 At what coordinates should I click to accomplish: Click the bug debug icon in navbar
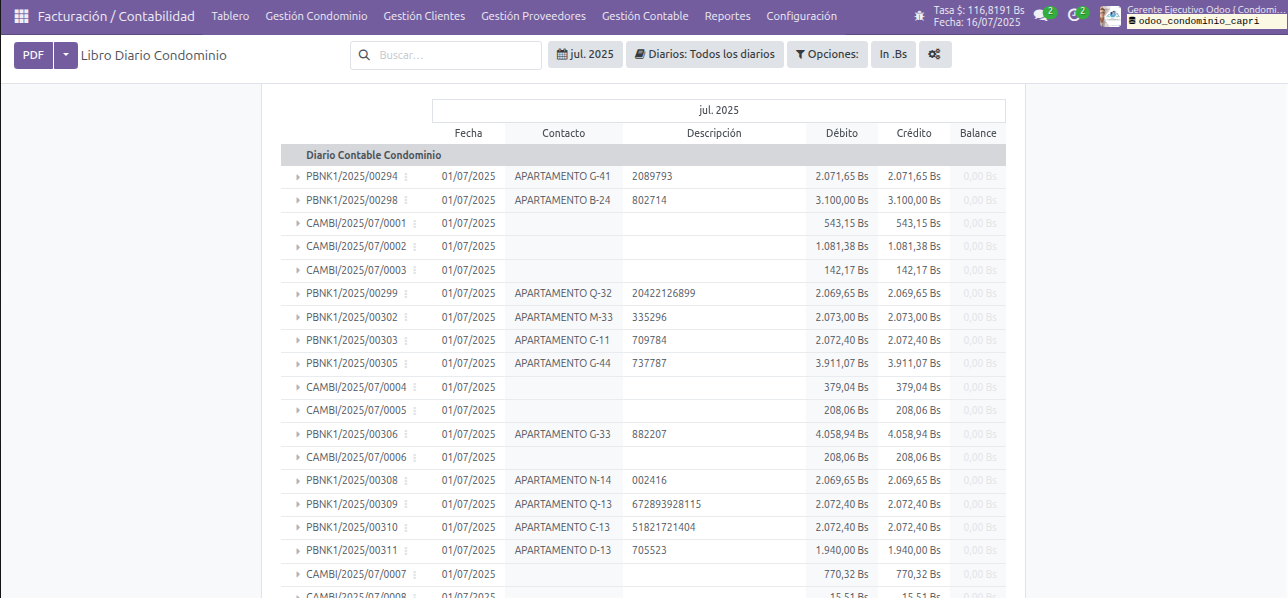919,16
